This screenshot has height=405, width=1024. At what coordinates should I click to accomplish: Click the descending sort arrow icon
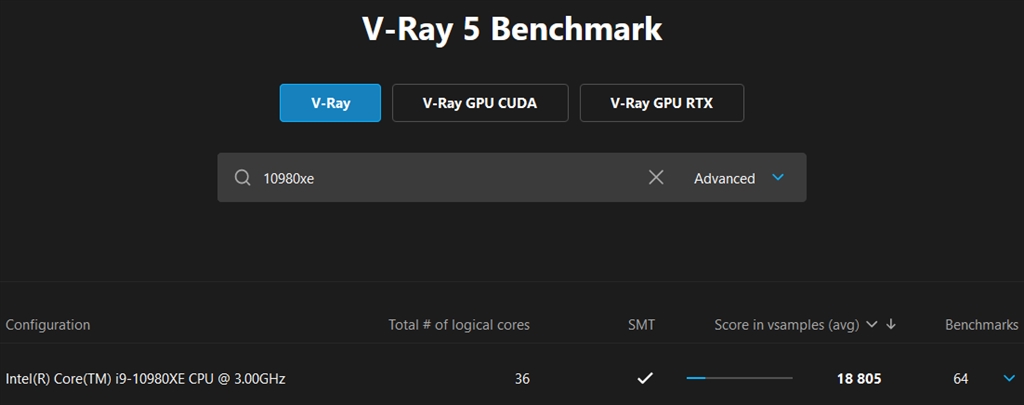pyautogui.click(x=891, y=324)
